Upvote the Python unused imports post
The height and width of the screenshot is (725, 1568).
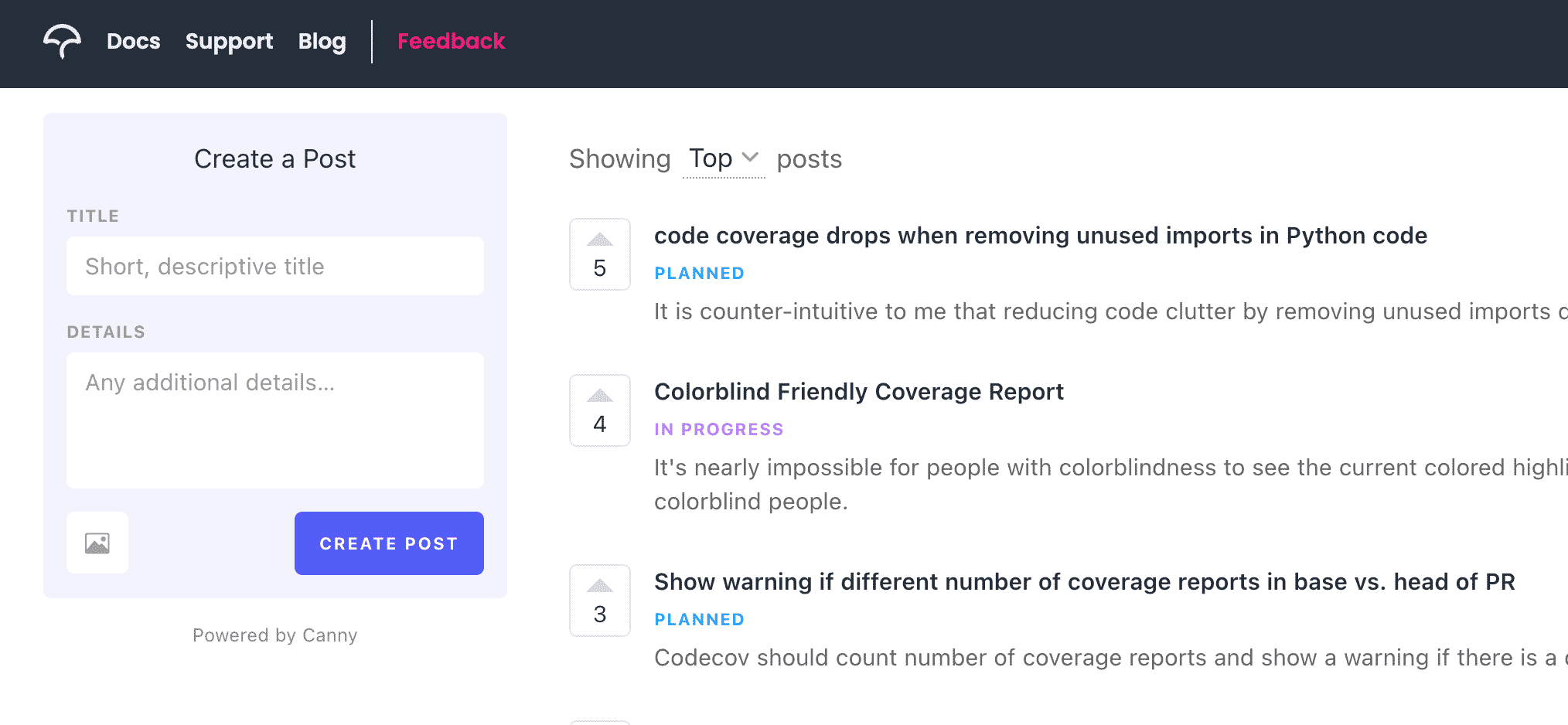[x=599, y=254]
